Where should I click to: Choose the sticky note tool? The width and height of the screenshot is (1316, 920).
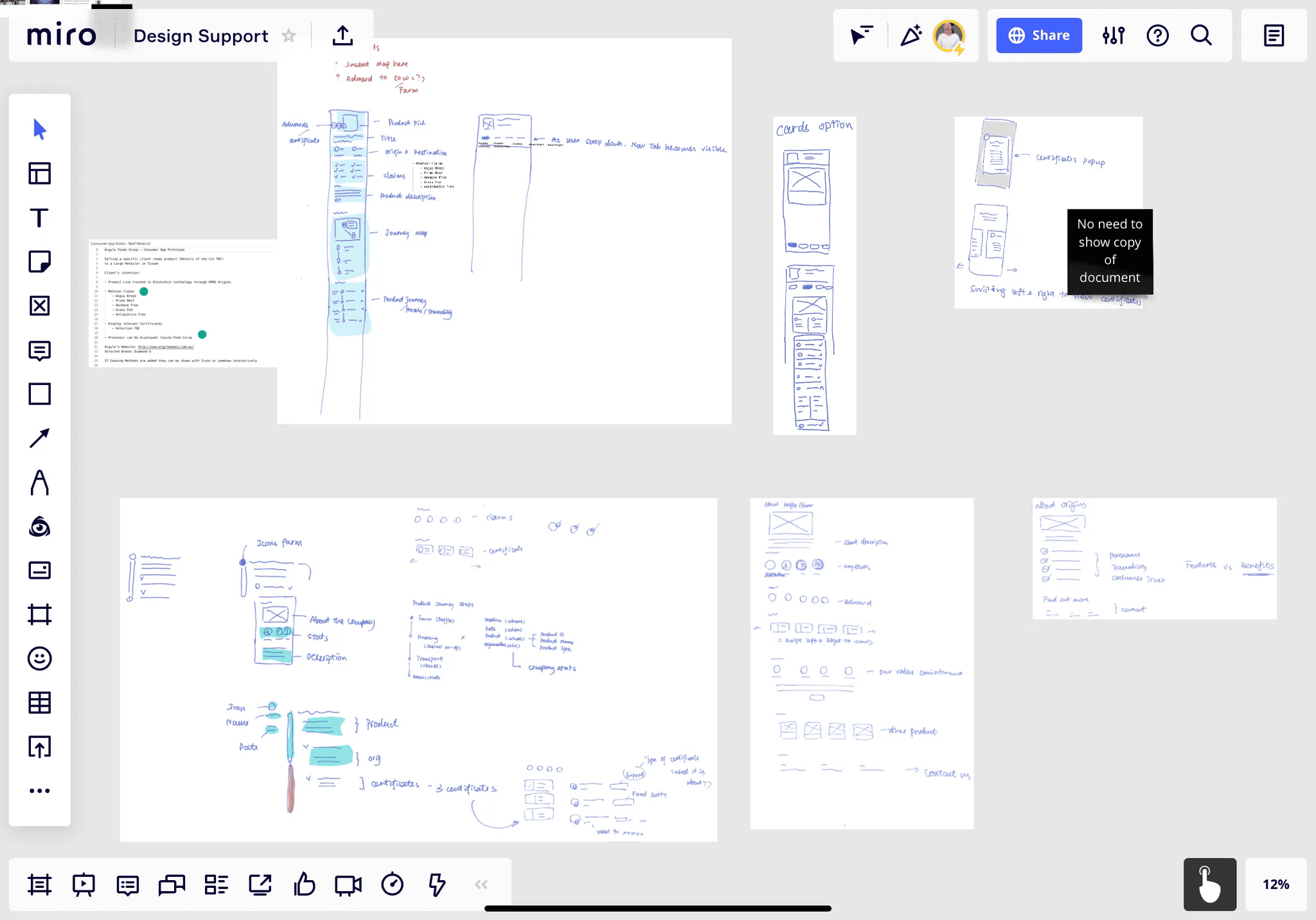(x=39, y=262)
